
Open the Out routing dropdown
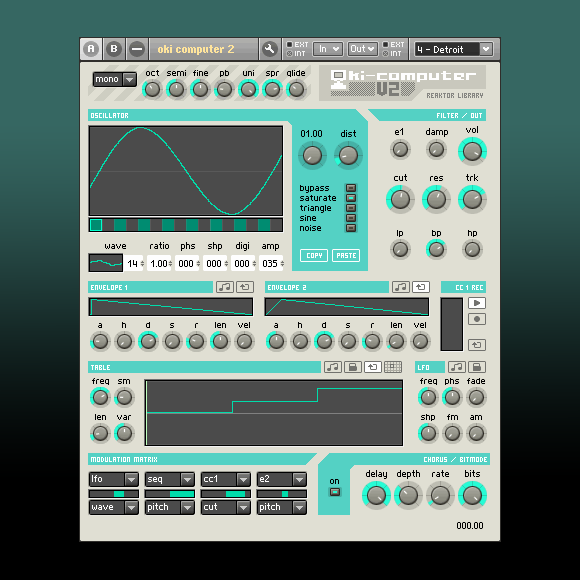[x=362, y=49]
